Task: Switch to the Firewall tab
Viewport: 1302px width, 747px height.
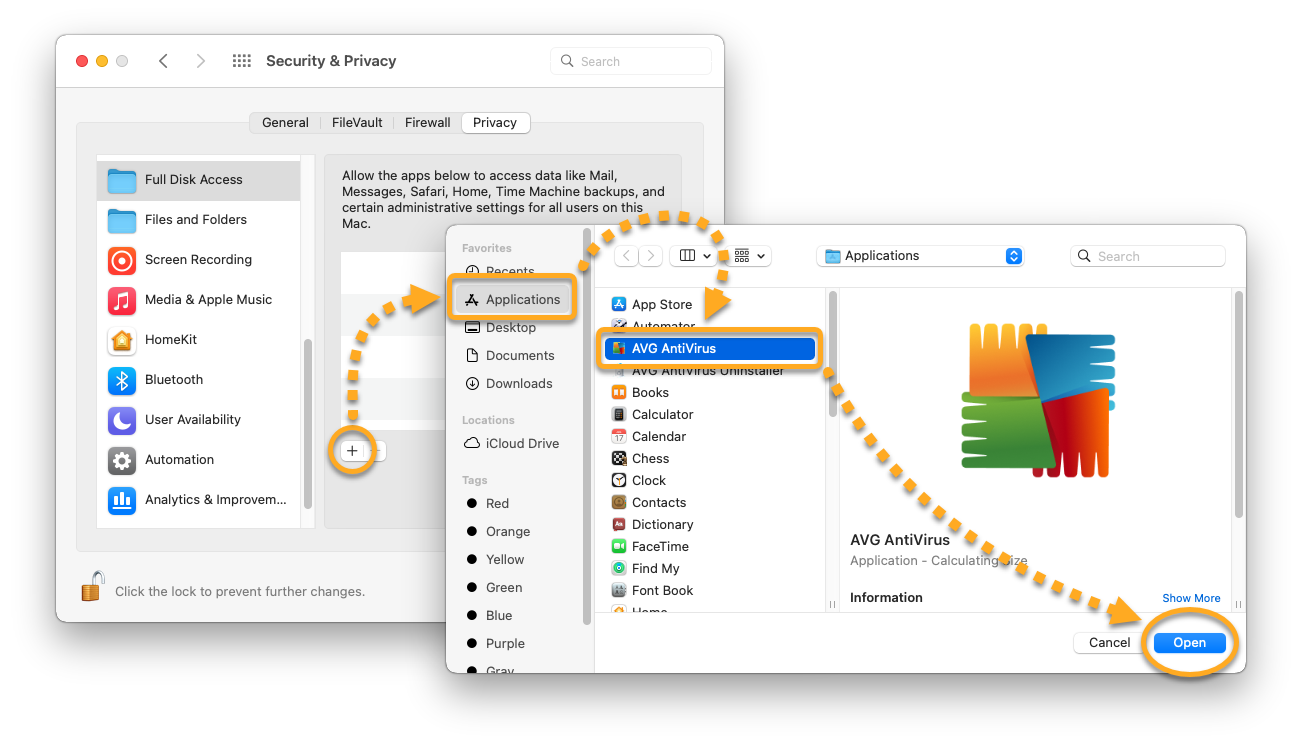Action: (x=427, y=123)
